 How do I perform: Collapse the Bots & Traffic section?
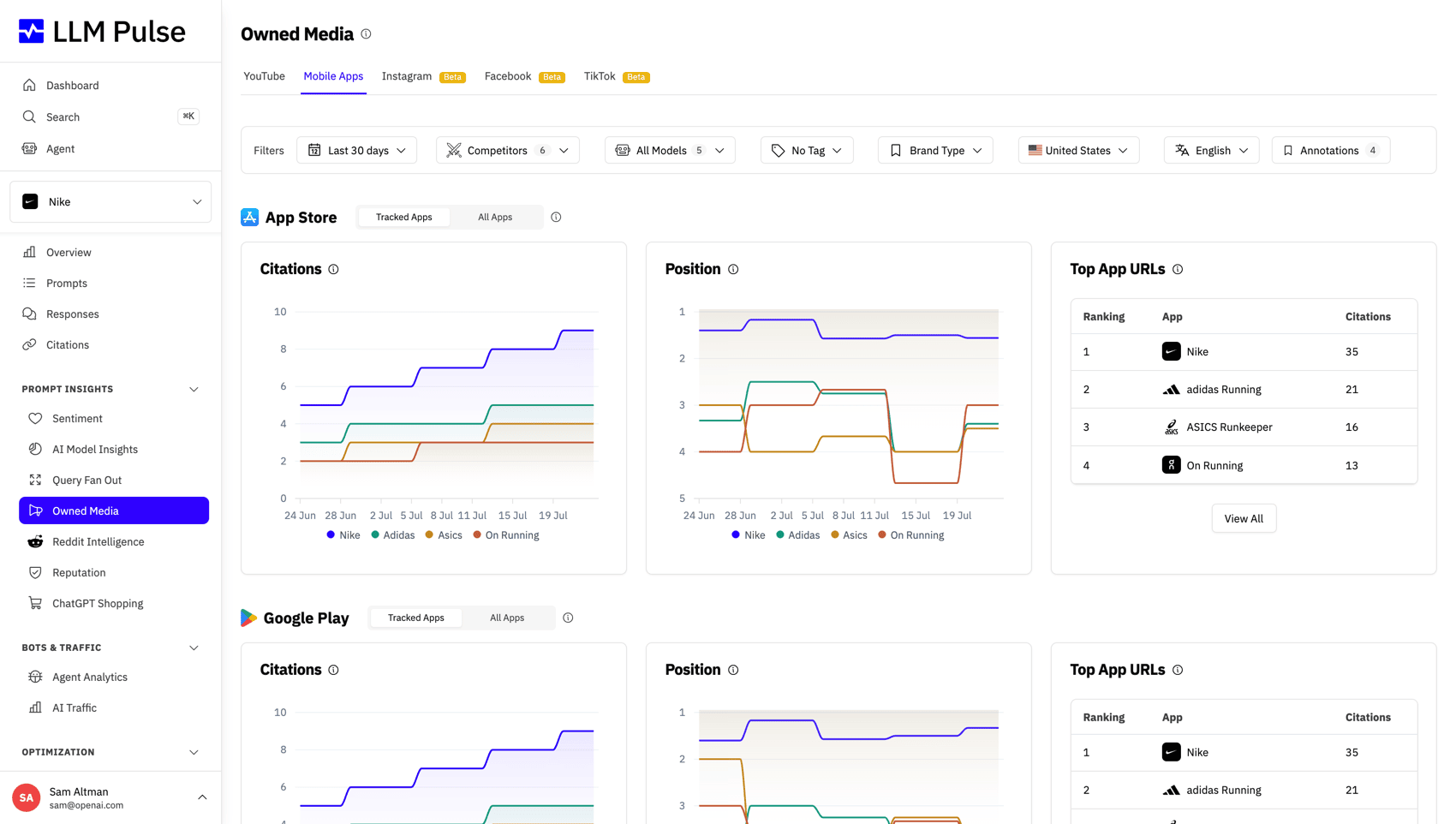(x=194, y=648)
